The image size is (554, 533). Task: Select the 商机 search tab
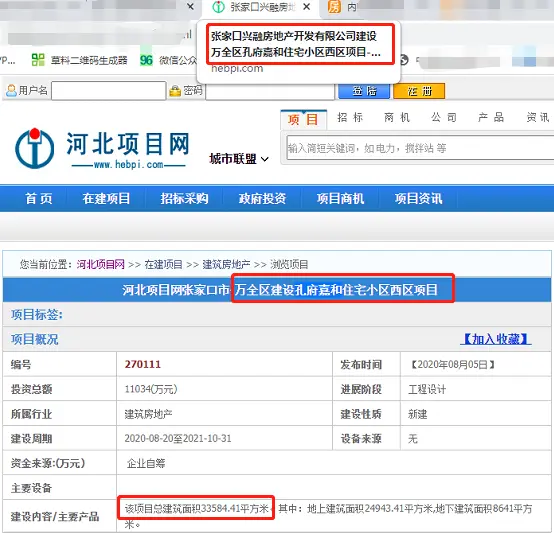(397, 117)
